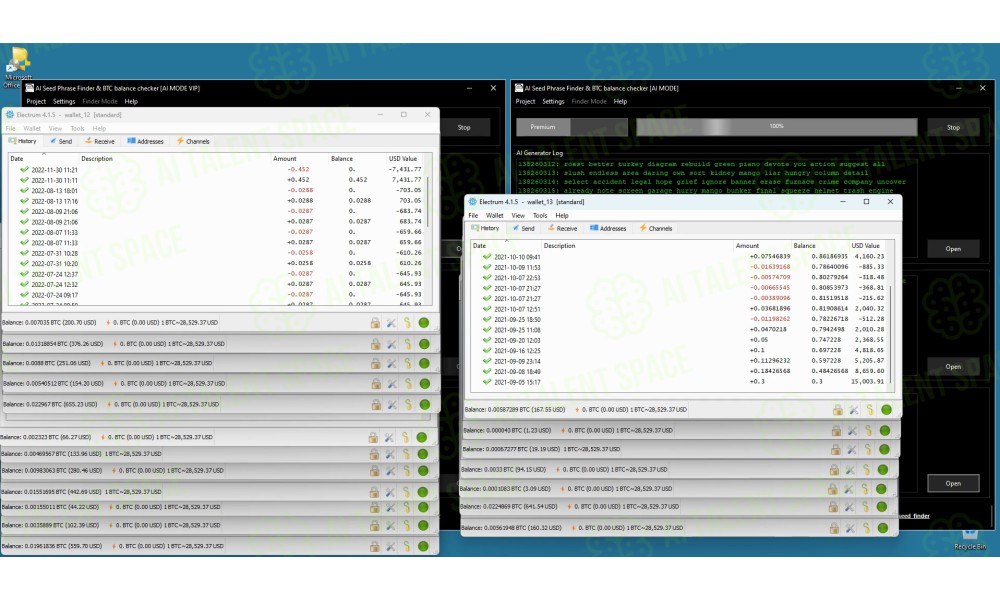The height and width of the screenshot is (600, 1000).
Task: Click the seed icon beside Balance 0.007035 BTC
Action: click(x=407, y=323)
